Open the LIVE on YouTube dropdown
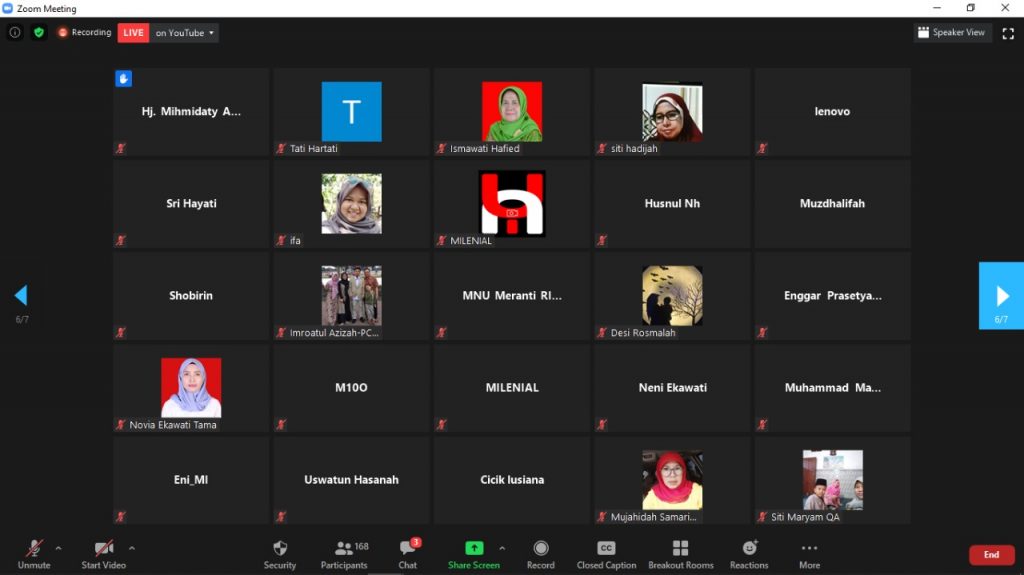This screenshot has height=575, width=1024. click(x=184, y=33)
